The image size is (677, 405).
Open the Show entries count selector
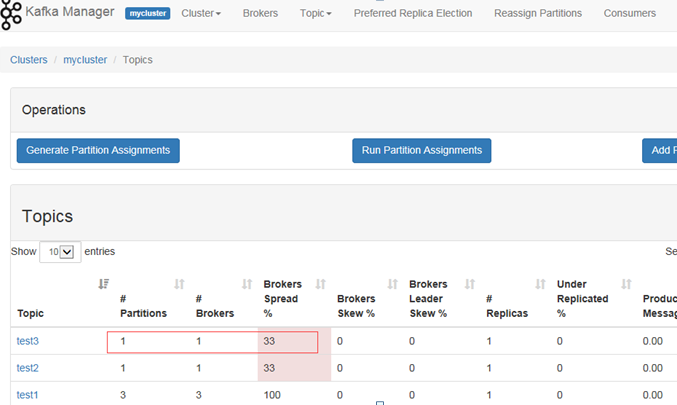(x=60, y=252)
